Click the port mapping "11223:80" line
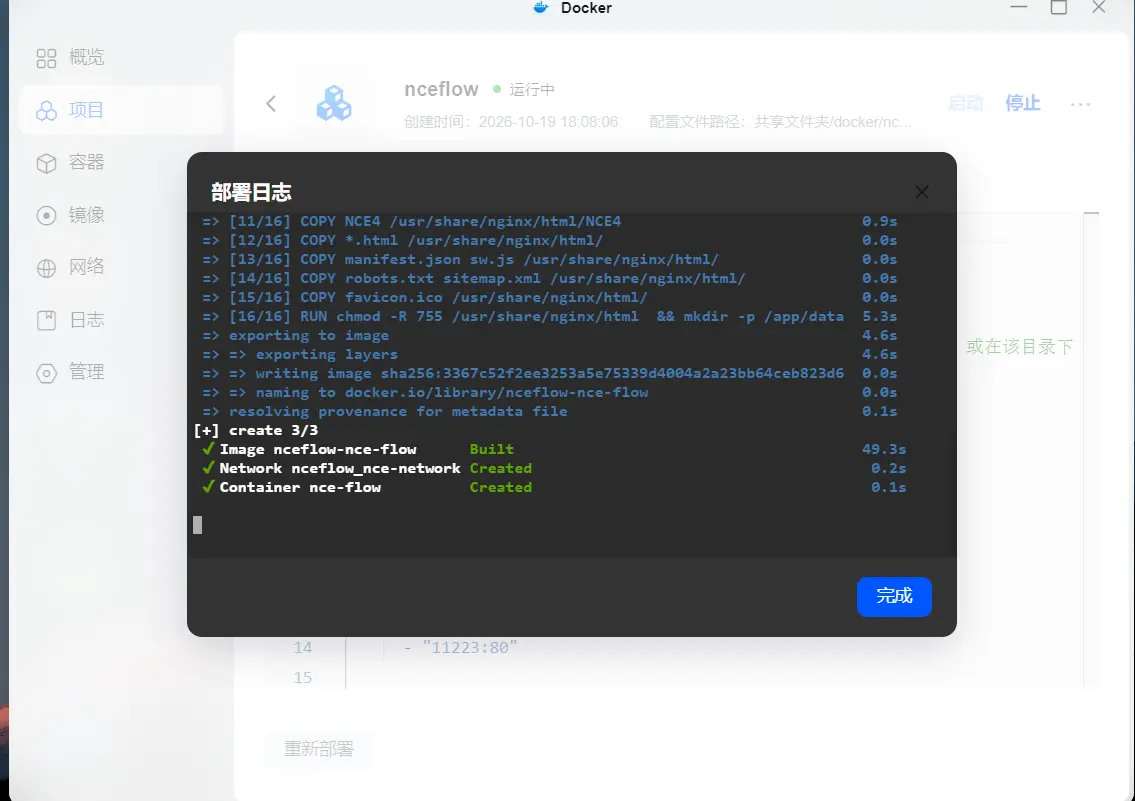 click(x=460, y=648)
